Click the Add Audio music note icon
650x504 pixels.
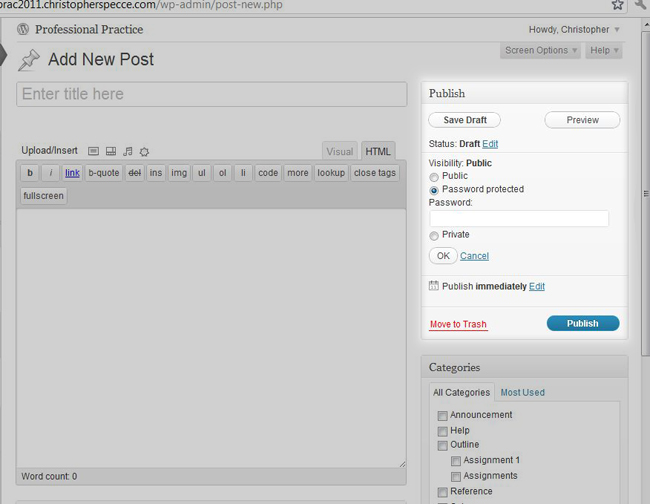click(128, 151)
